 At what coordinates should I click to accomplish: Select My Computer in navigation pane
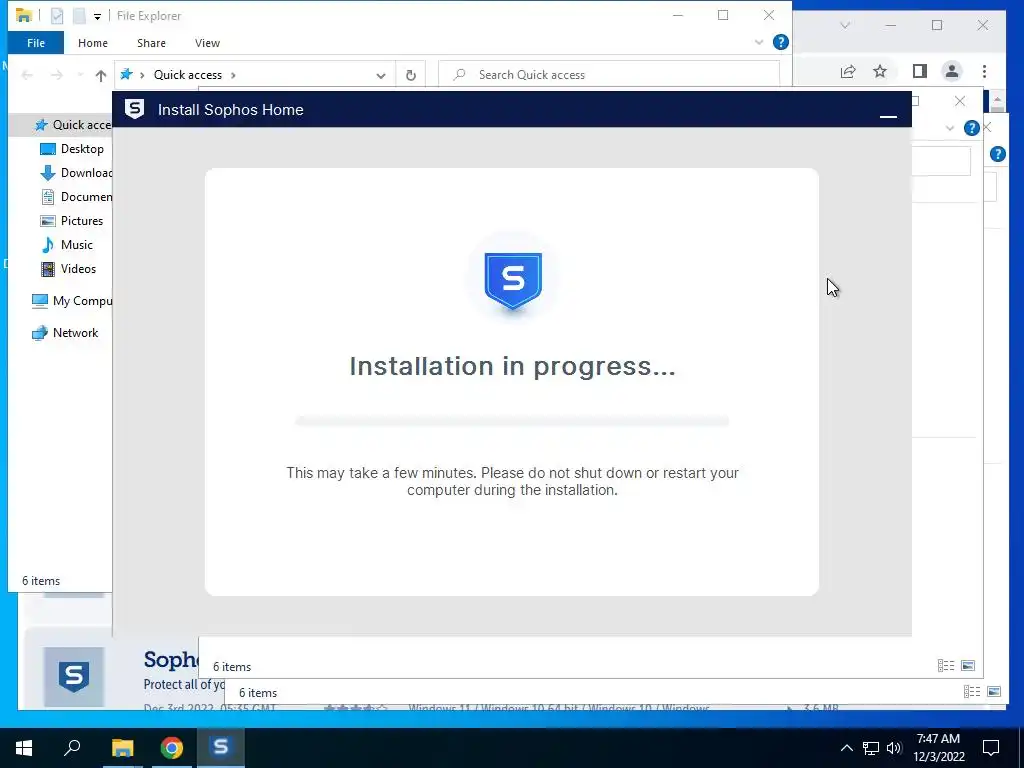pyautogui.click(x=72, y=300)
